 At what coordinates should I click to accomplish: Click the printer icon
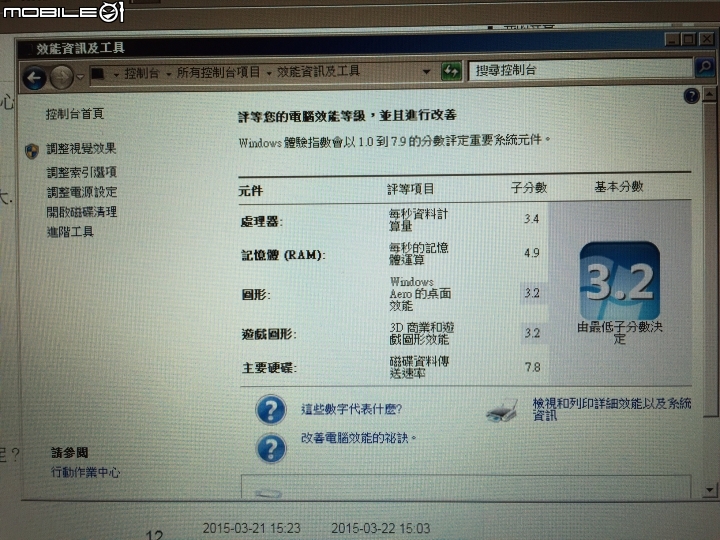(502, 410)
